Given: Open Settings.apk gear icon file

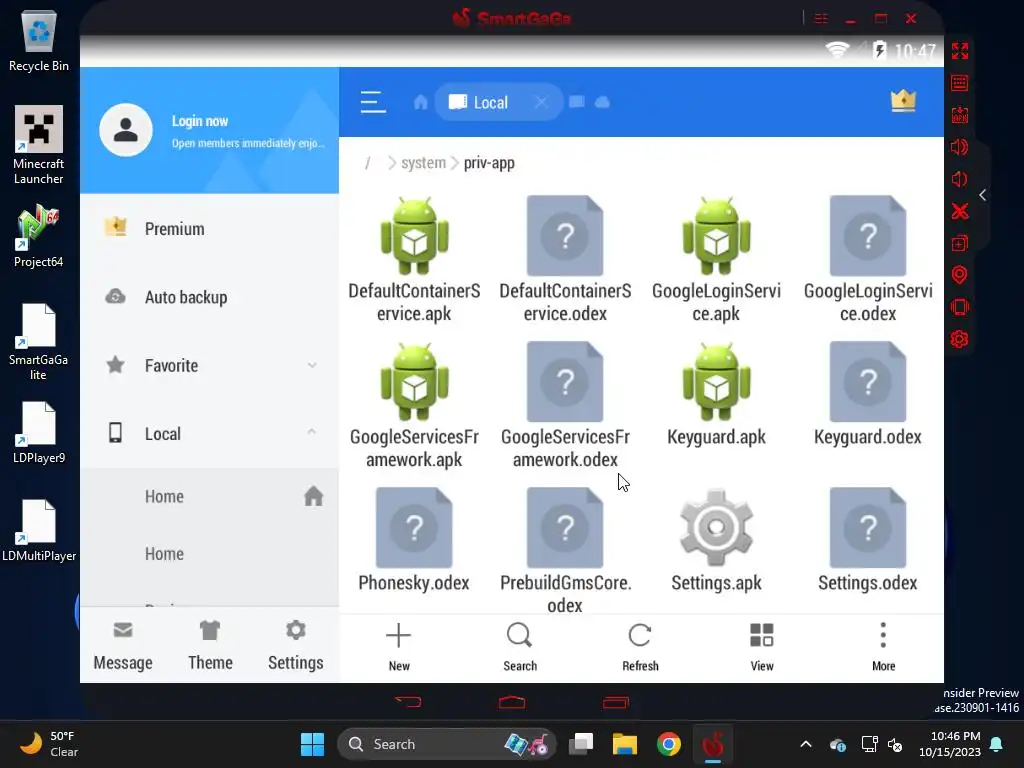Looking at the screenshot, I should tap(716, 541).
